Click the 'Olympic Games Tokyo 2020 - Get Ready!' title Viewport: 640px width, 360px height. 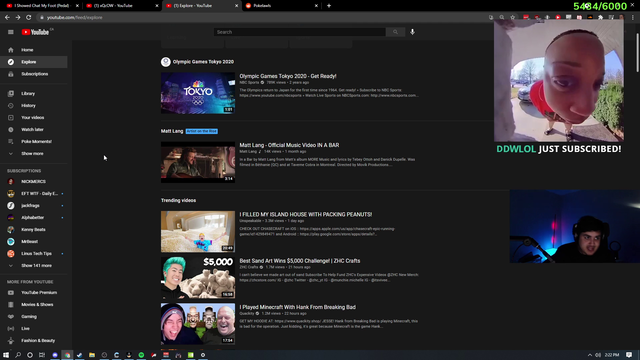288,76
